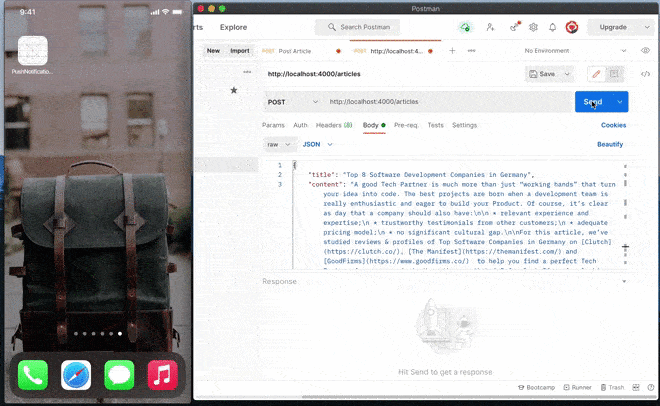Image resolution: width=660 pixels, height=406 pixels.
Task: Open the code snippet panel icon
Action: (x=645, y=74)
